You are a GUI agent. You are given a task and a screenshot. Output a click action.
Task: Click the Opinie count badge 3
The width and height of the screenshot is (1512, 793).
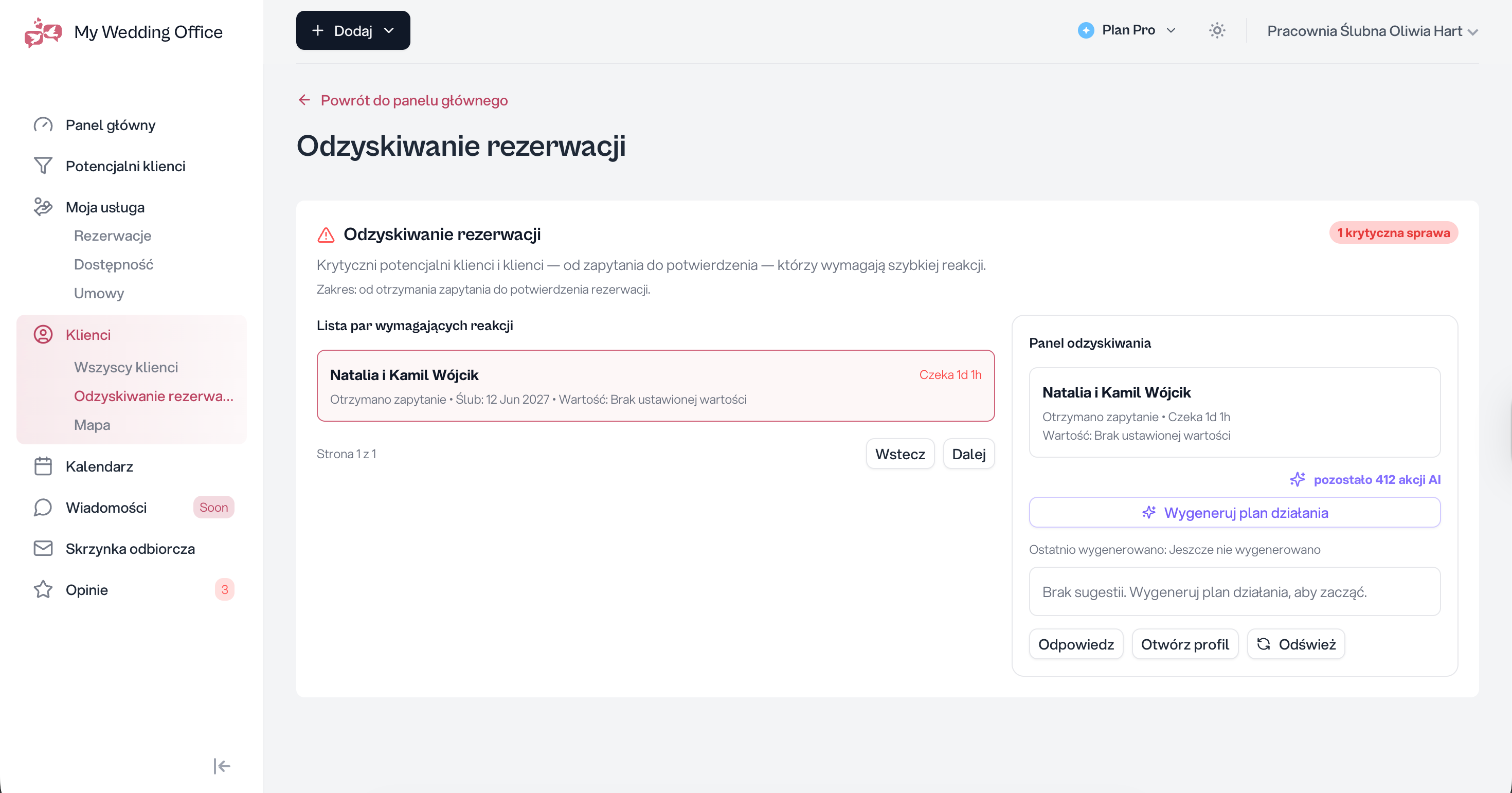tap(224, 590)
